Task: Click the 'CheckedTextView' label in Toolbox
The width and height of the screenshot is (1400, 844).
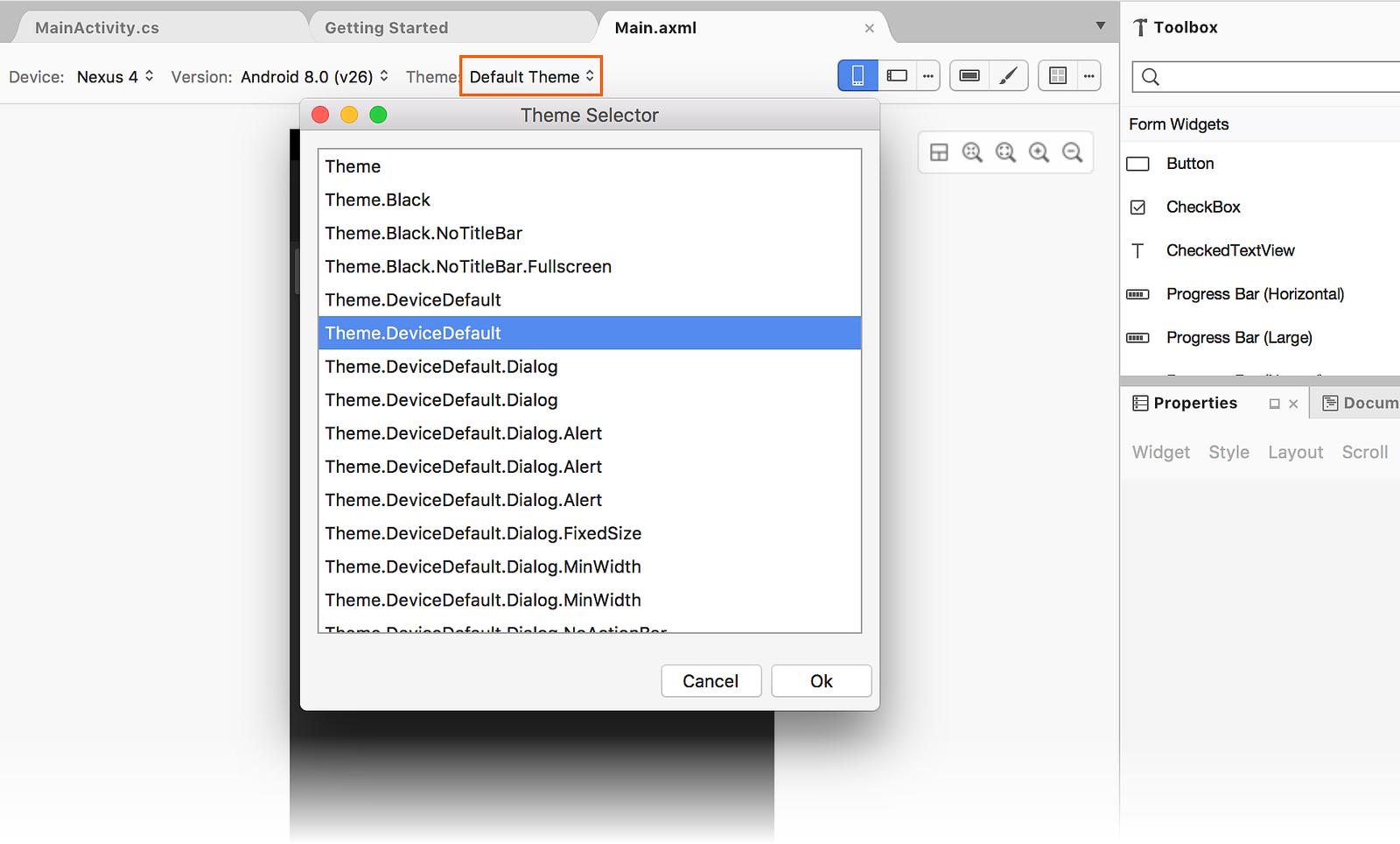Action: point(1230,250)
